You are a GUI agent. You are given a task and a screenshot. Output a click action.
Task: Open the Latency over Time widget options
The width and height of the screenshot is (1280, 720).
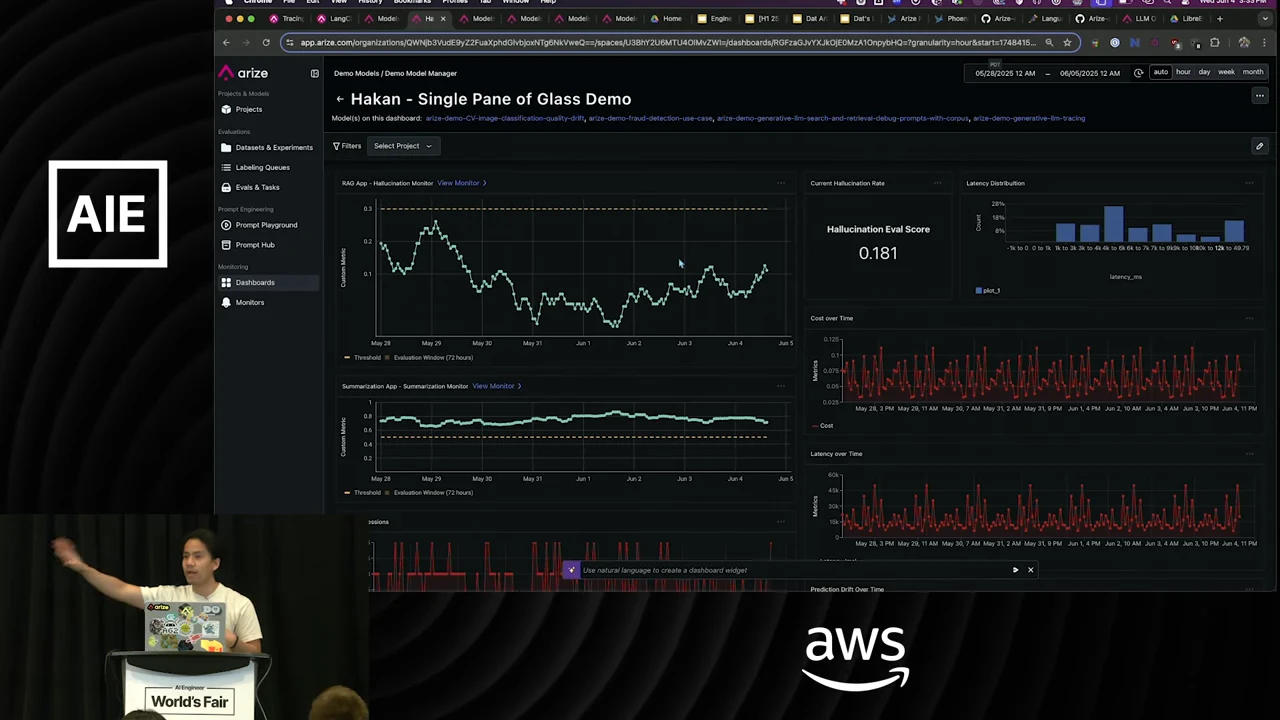[1249, 454]
